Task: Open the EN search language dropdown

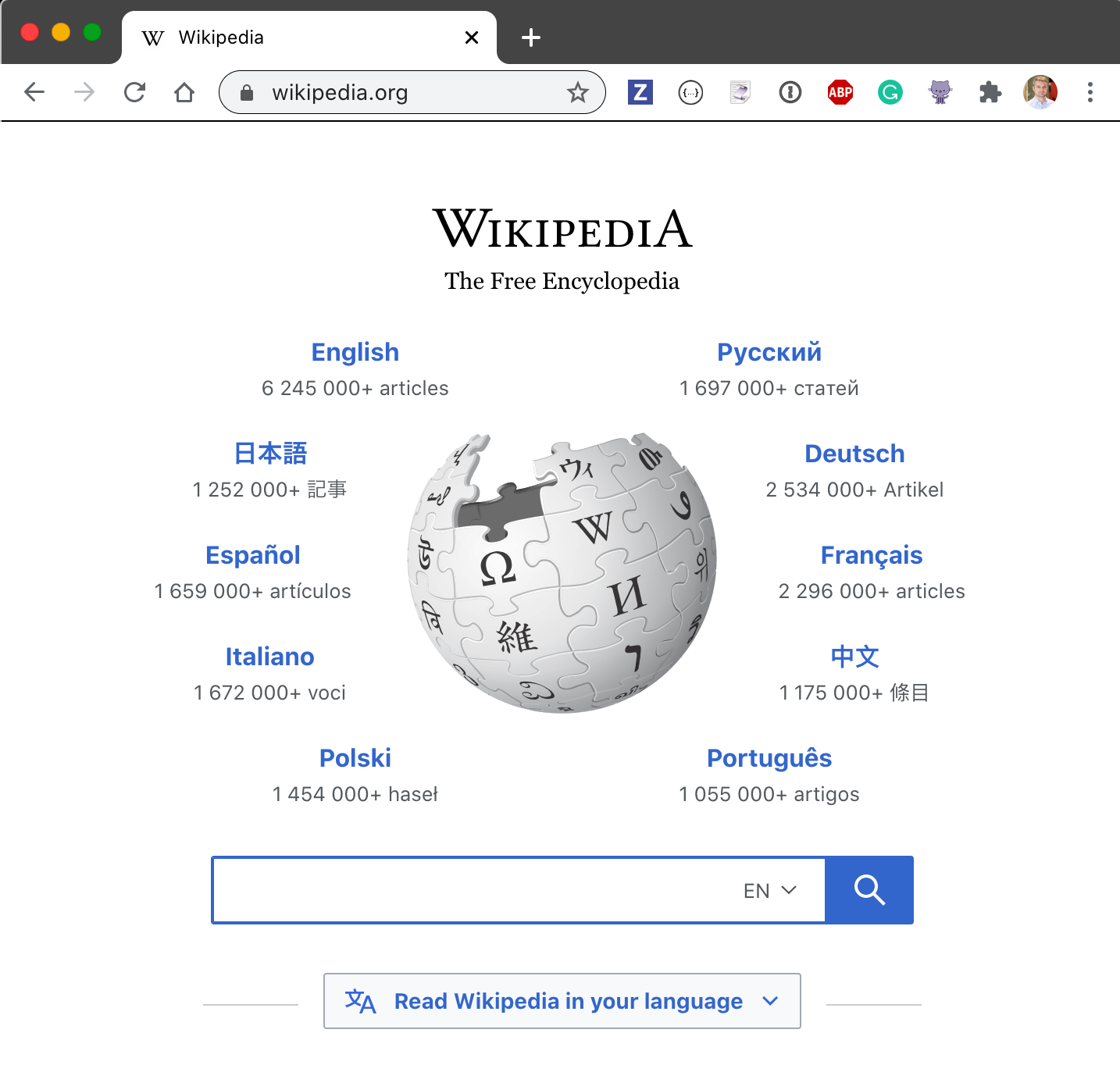Action: click(770, 891)
